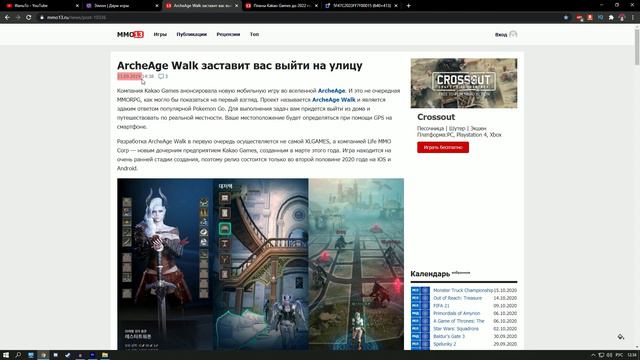Show hidden system tray icons
Viewport: 640px width, 360px height.
593,355
